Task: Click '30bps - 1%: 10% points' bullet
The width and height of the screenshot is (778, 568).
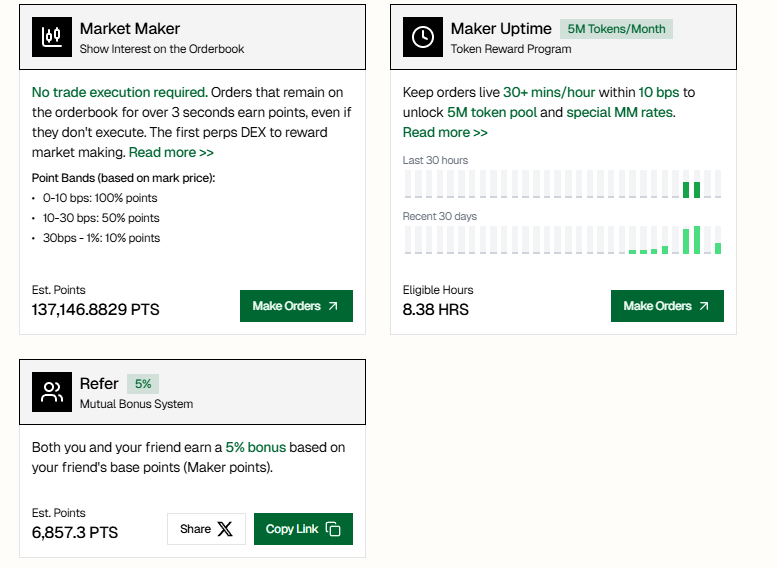Action: (102, 238)
